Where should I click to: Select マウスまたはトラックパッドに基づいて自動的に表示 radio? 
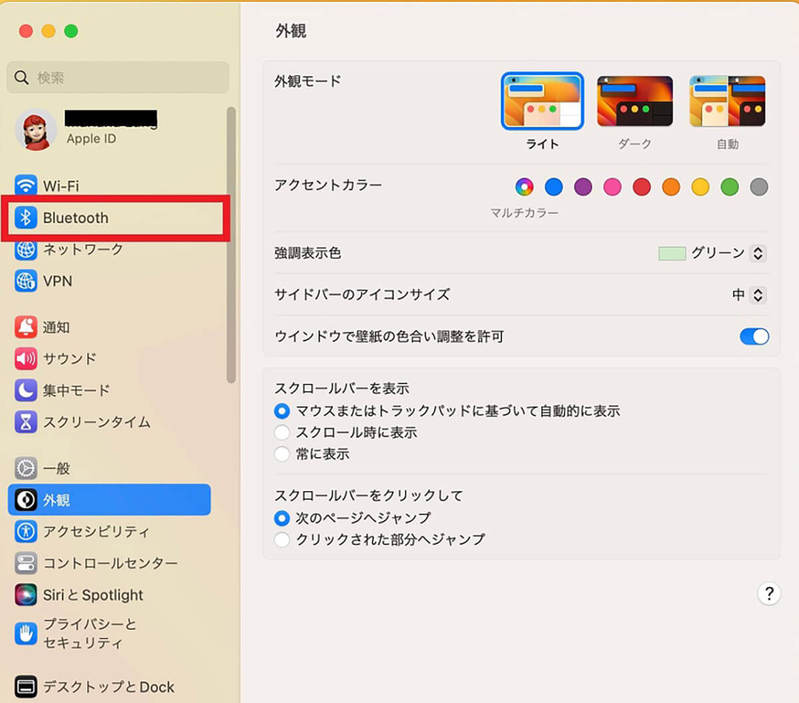(282, 411)
